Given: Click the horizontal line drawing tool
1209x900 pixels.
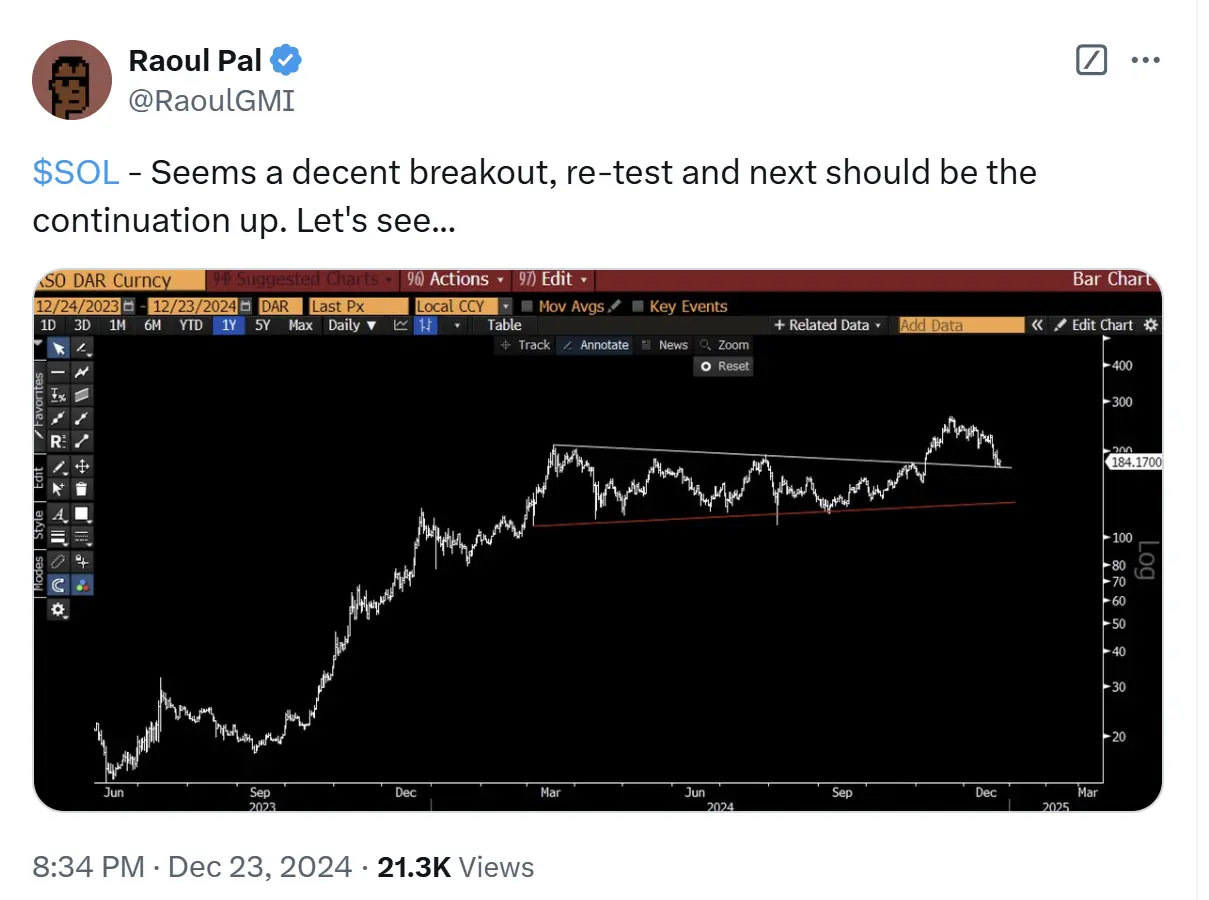Looking at the screenshot, I should click(x=59, y=372).
